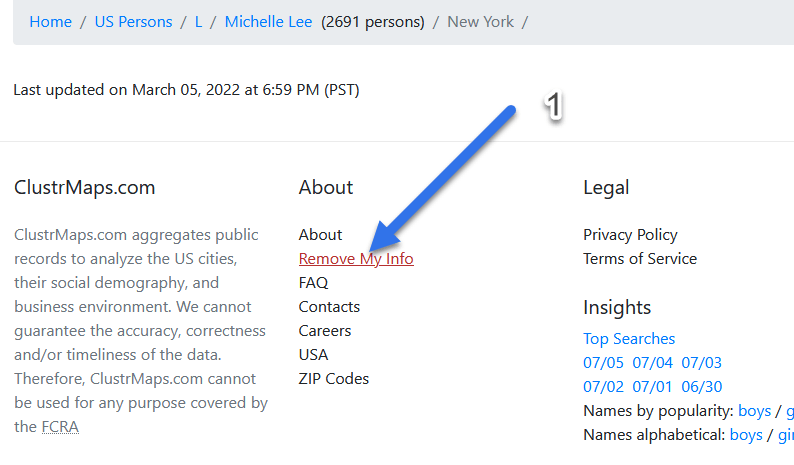Open the FAQ page link
Image resolution: width=794 pixels, height=465 pixels.
pyautogui.click(x=313, y=282)
